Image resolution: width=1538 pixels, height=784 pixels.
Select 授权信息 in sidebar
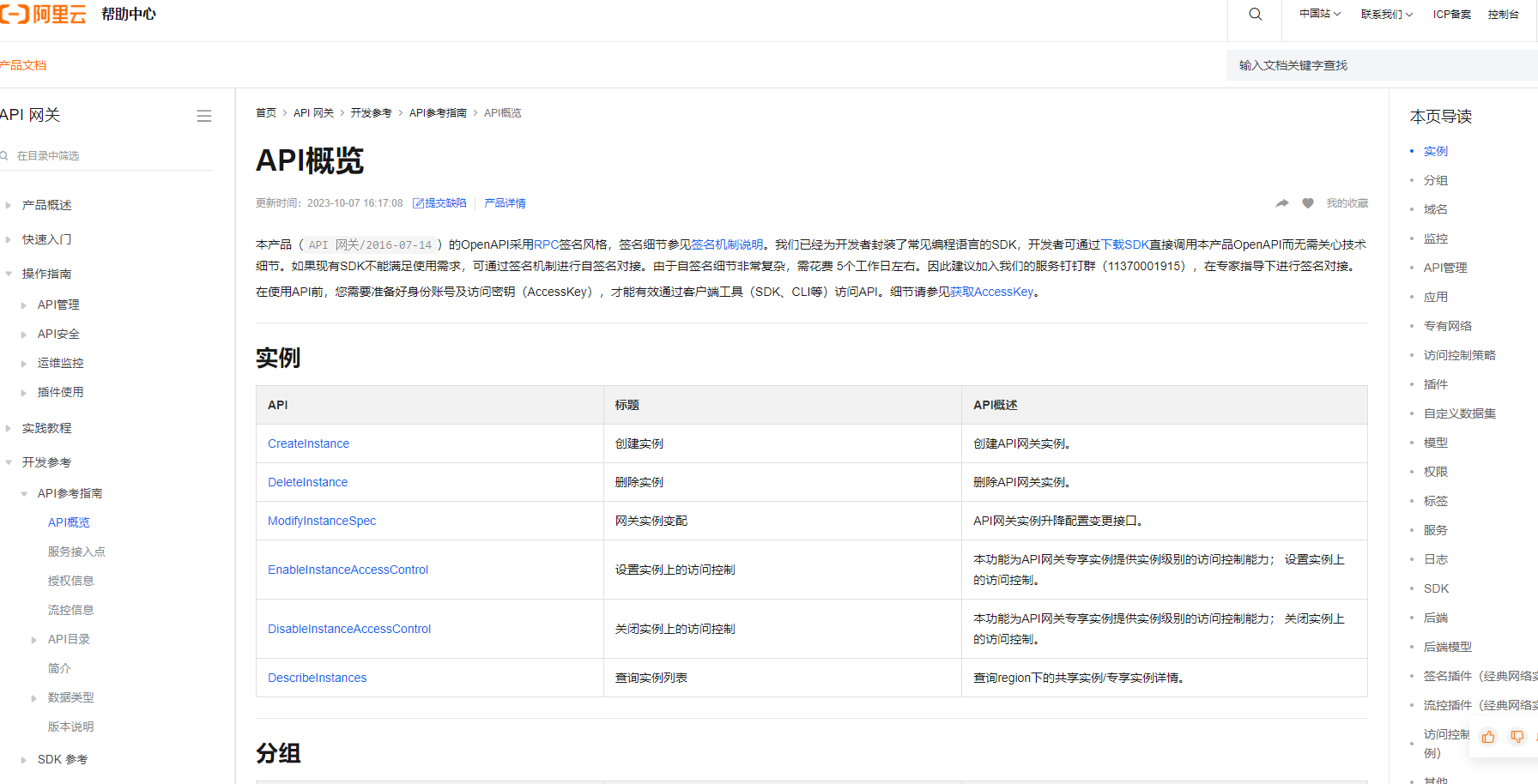pos(70,581)
